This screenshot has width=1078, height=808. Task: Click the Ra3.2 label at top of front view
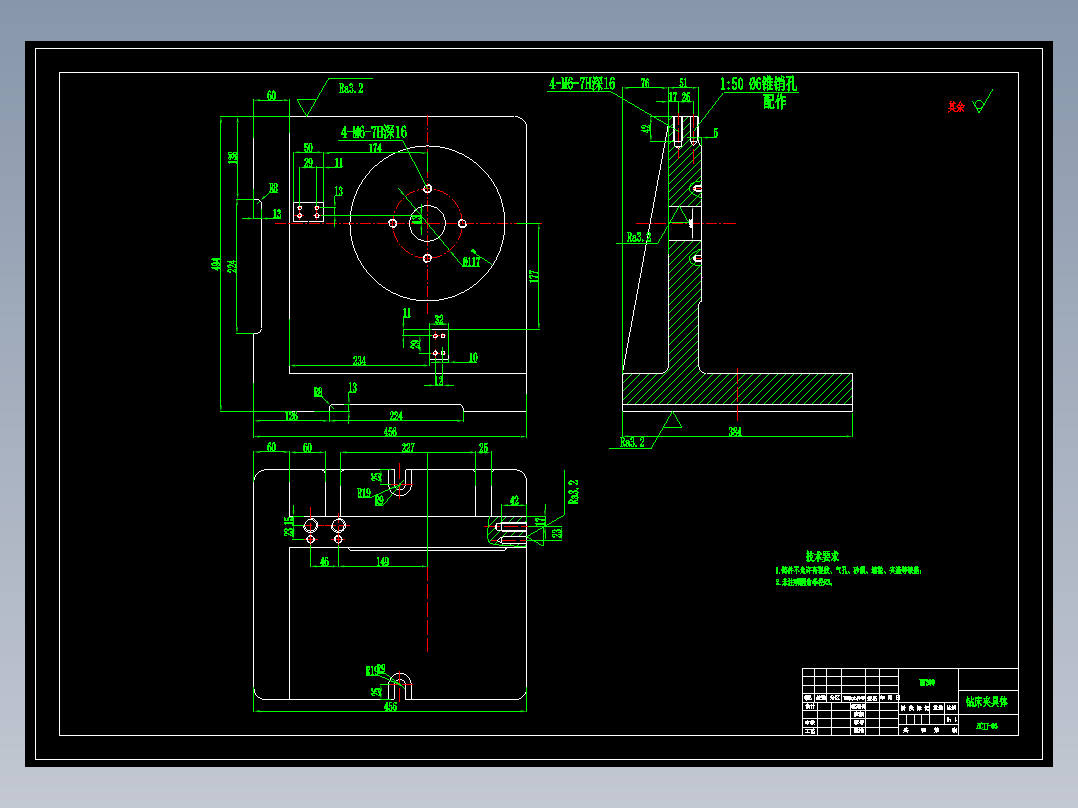(351, 88)
